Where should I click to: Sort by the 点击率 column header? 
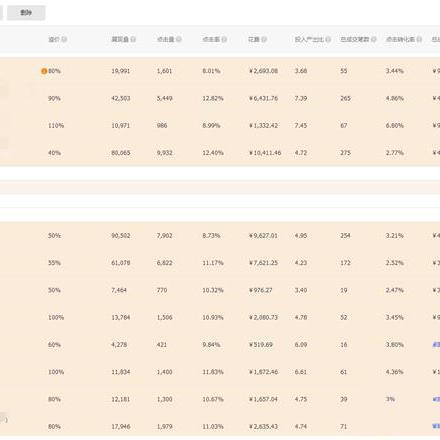211,39
